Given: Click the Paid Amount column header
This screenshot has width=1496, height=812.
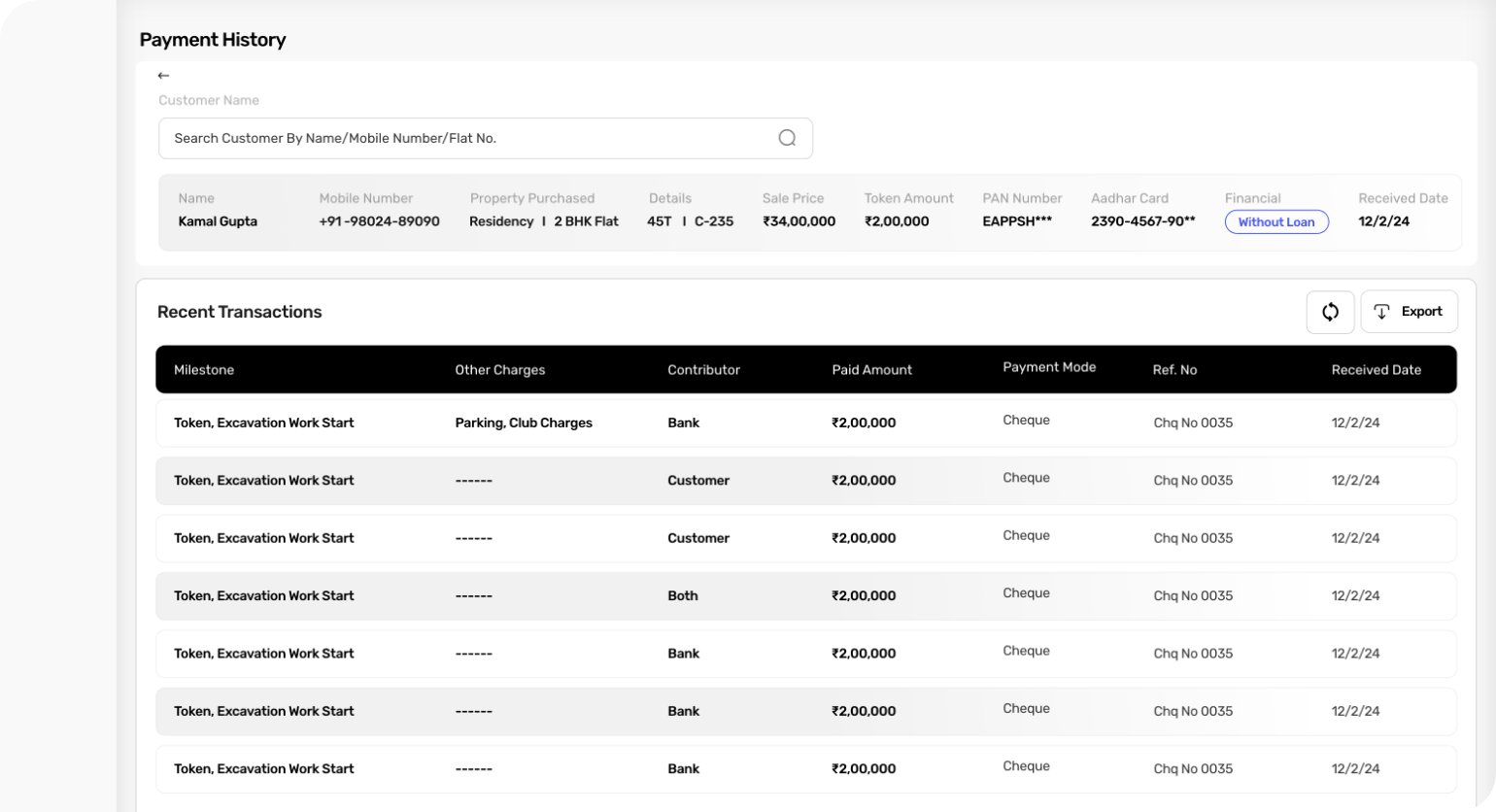Looking at the screenshot, I should [871, 370].
